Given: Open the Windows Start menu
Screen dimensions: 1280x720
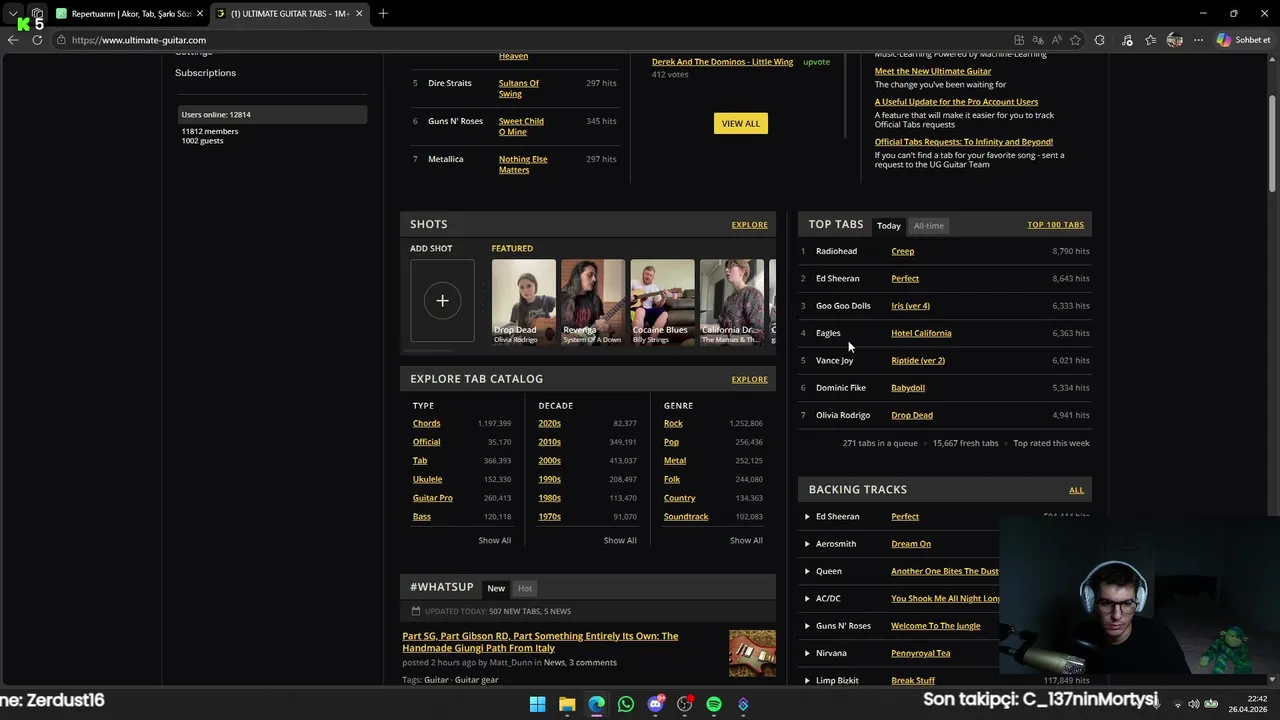Looking at the screenshot, I should point(537,704).
